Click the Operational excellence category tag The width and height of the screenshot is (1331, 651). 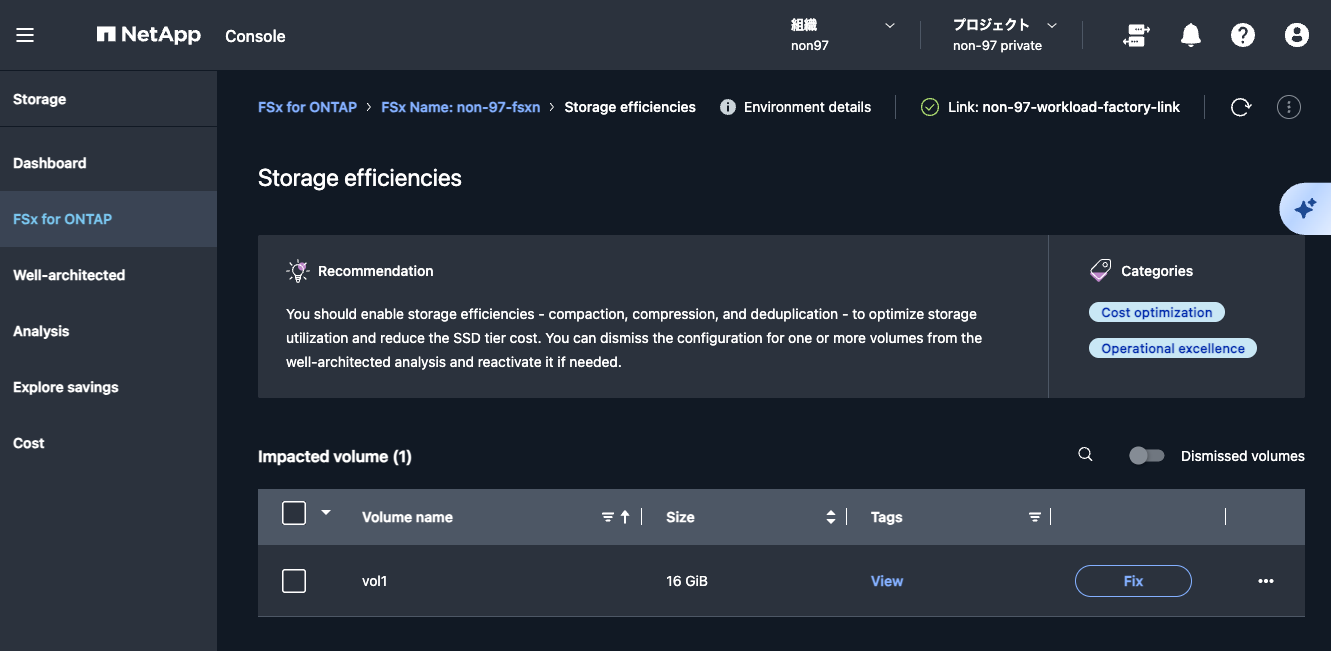(x=1173, y=349)
